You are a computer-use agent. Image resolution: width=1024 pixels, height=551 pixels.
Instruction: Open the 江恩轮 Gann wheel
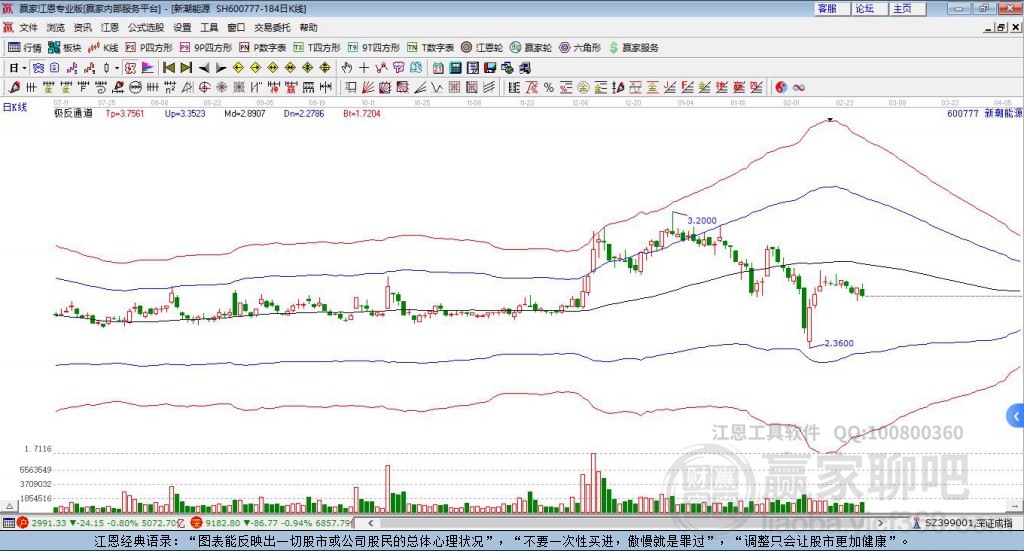[482, 48]
